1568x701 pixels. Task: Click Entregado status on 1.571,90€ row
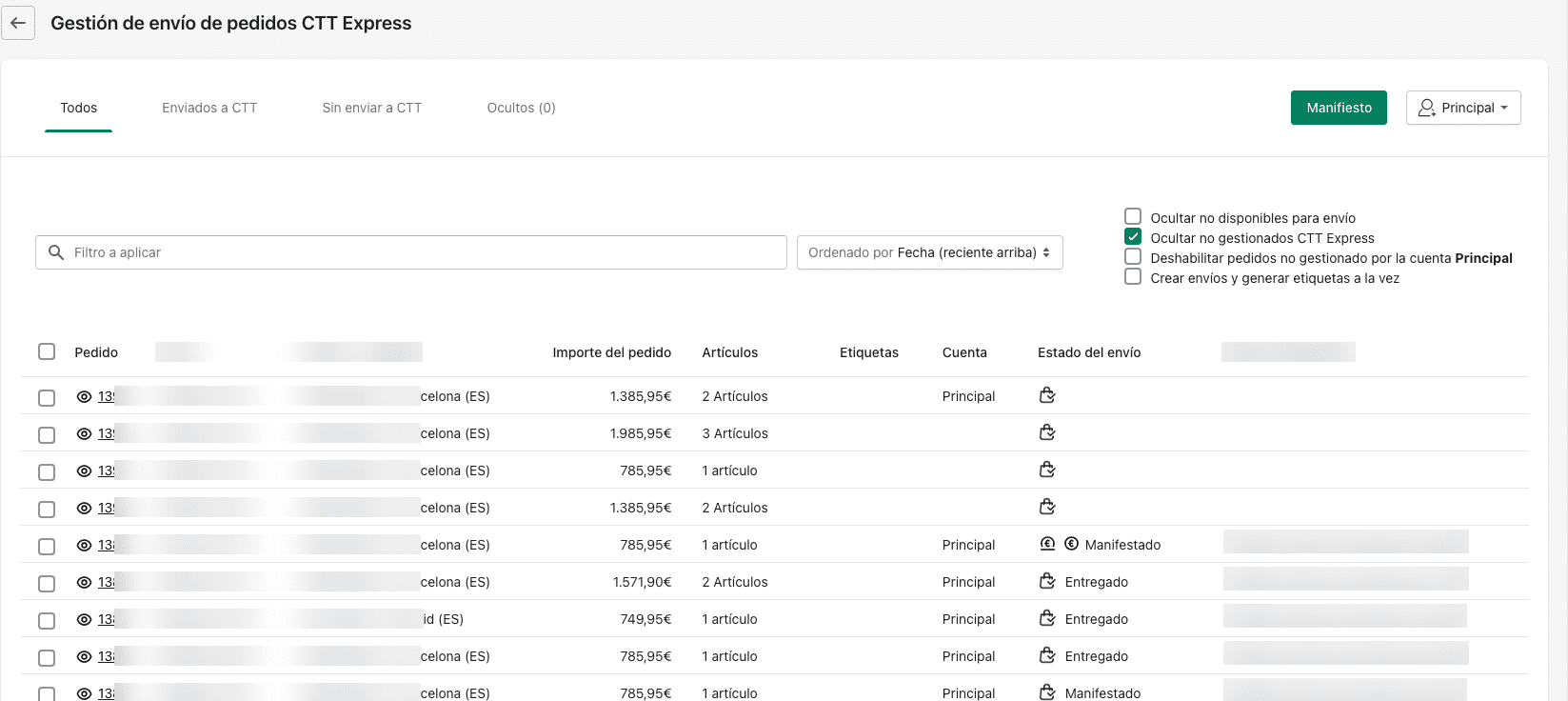(1097, 582)
